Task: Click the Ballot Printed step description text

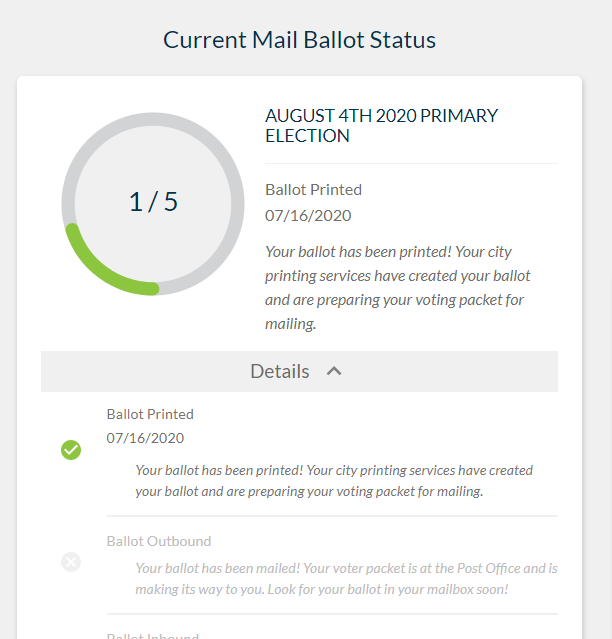Action: [x=334, y=481]
